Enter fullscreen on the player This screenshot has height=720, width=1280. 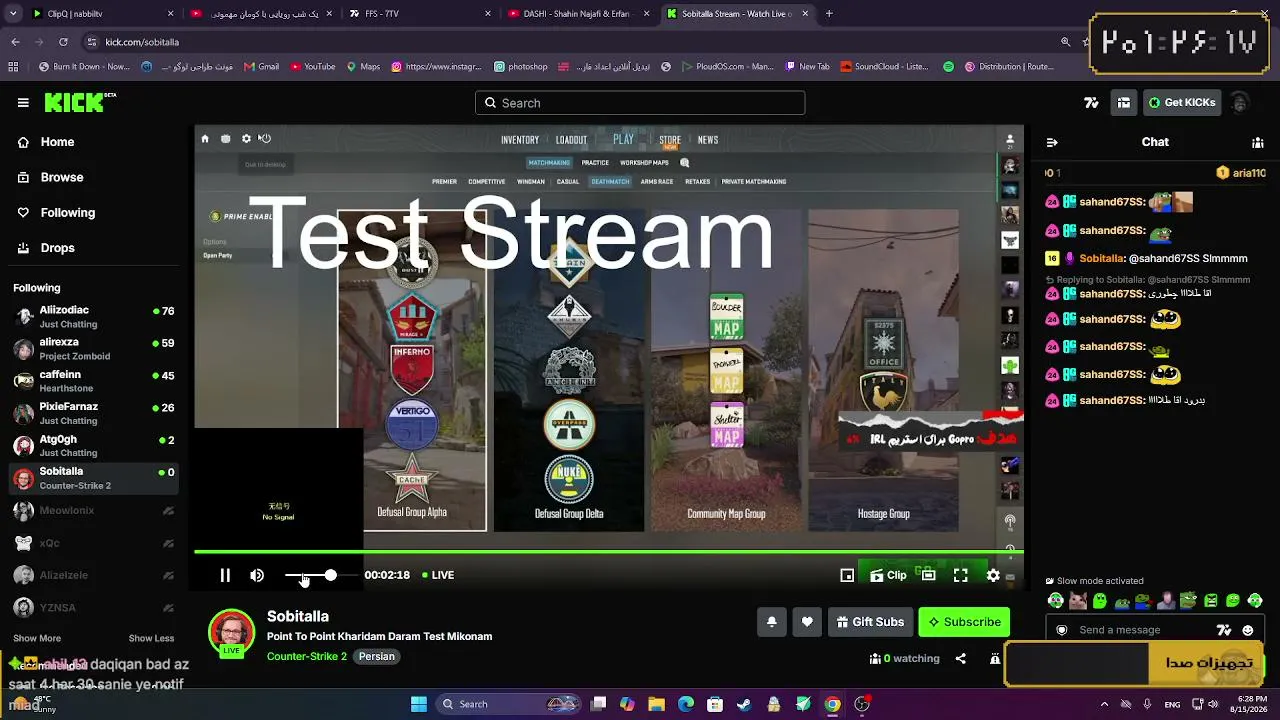(x=961, y=575)
